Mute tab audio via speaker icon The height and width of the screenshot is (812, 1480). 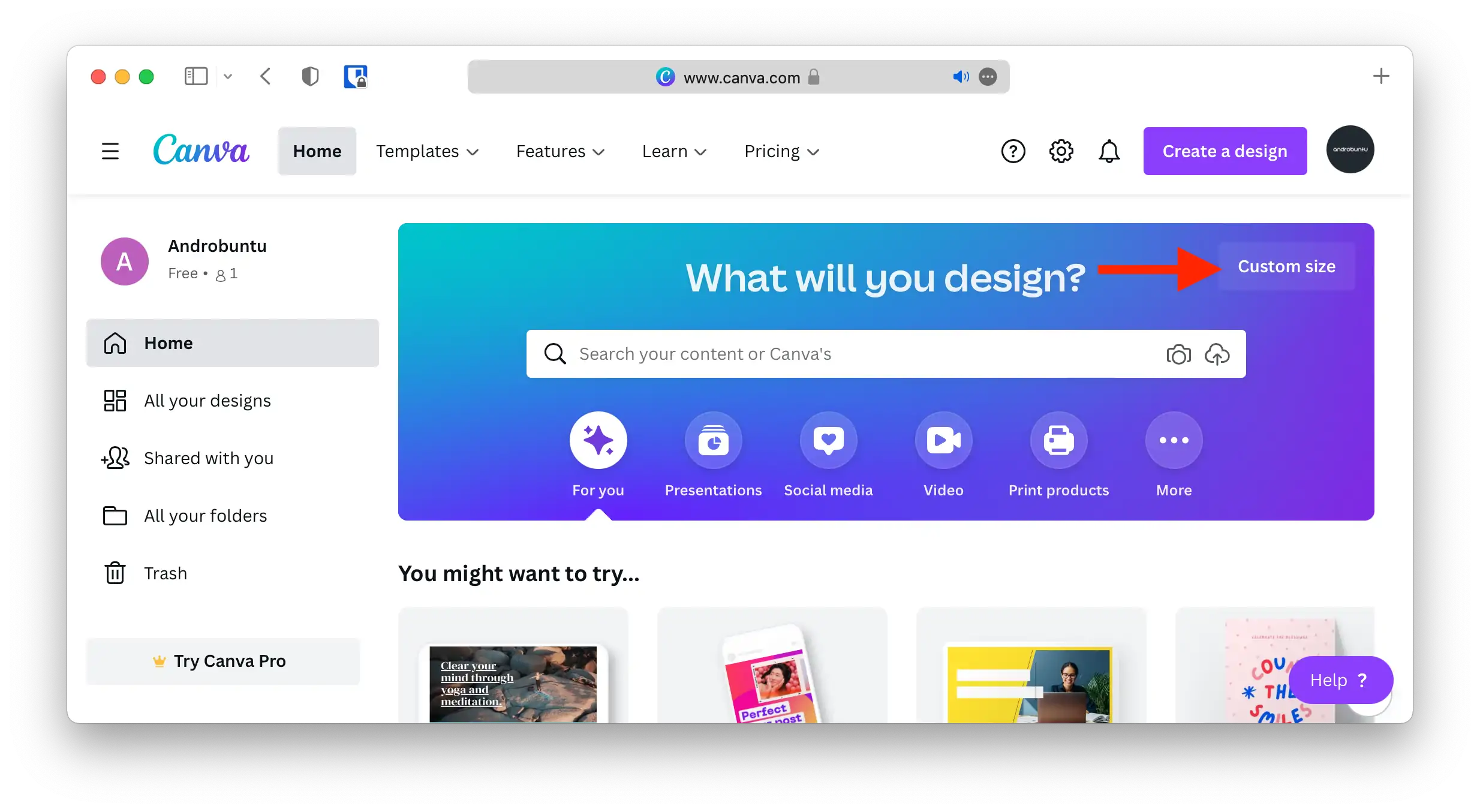click(x=960, y=77)
